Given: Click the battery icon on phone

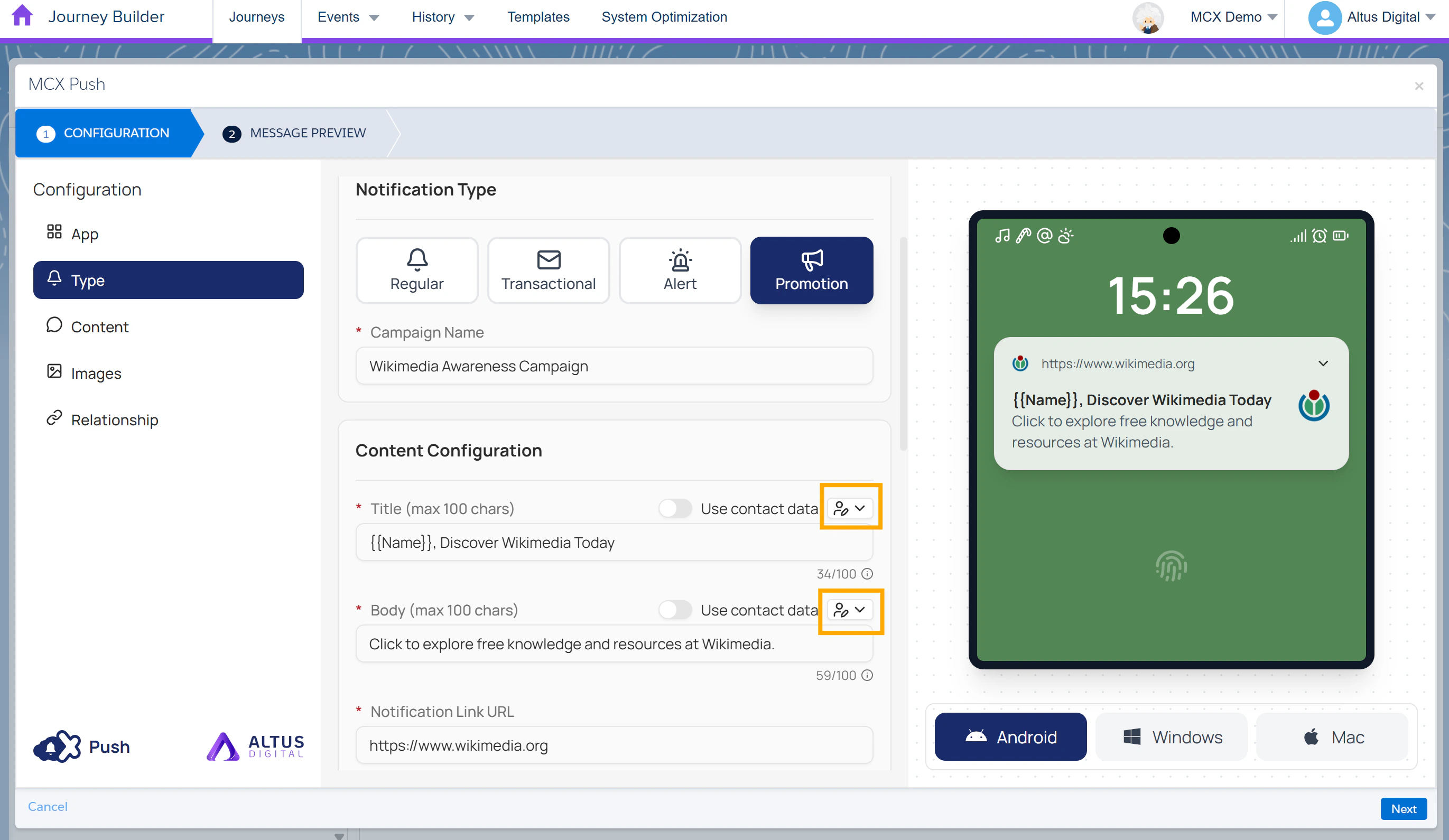Looking at the screenshot, I should tap(1340, 236).
